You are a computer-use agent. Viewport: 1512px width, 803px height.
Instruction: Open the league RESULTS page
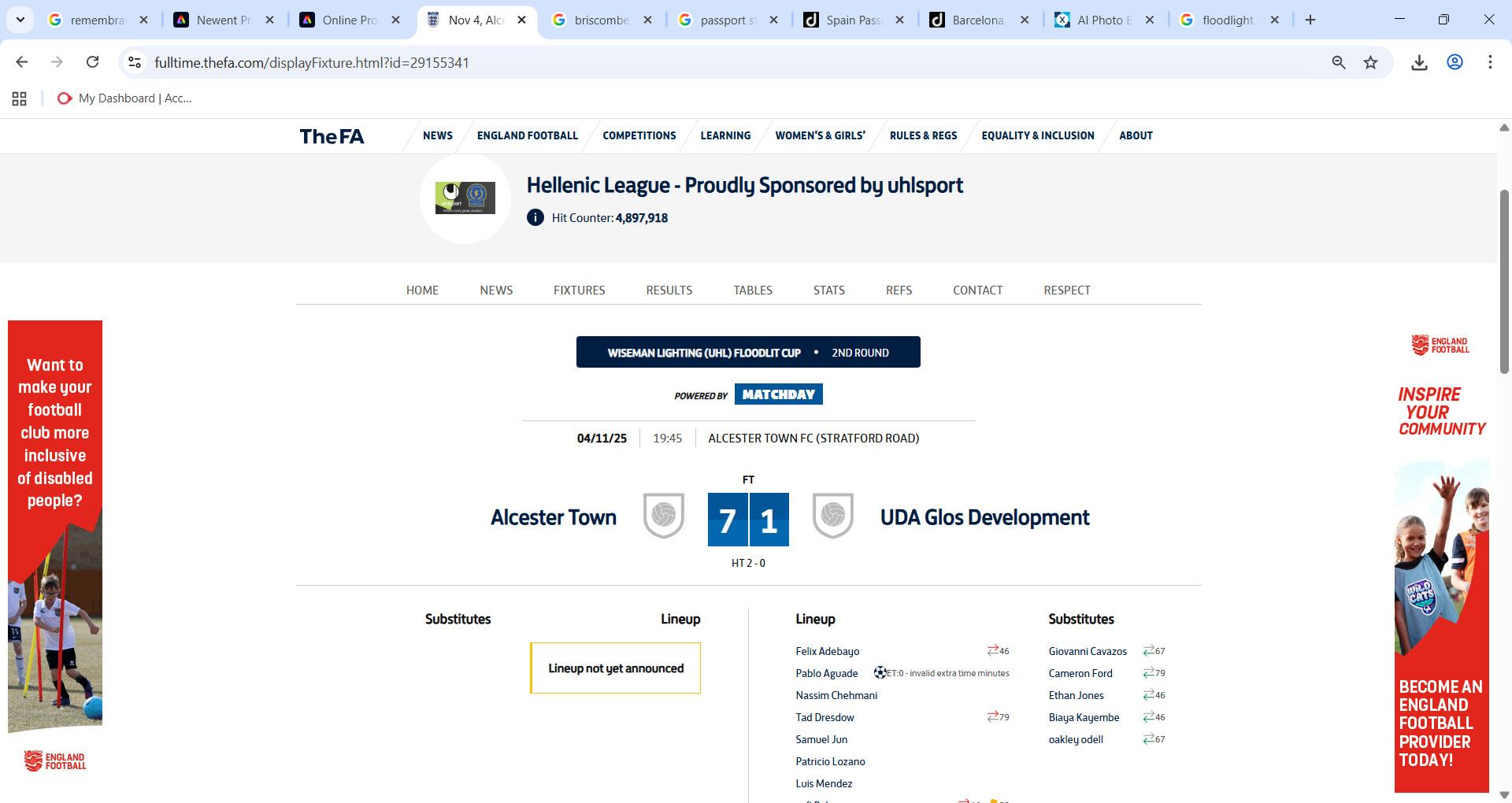coord(669,290)
